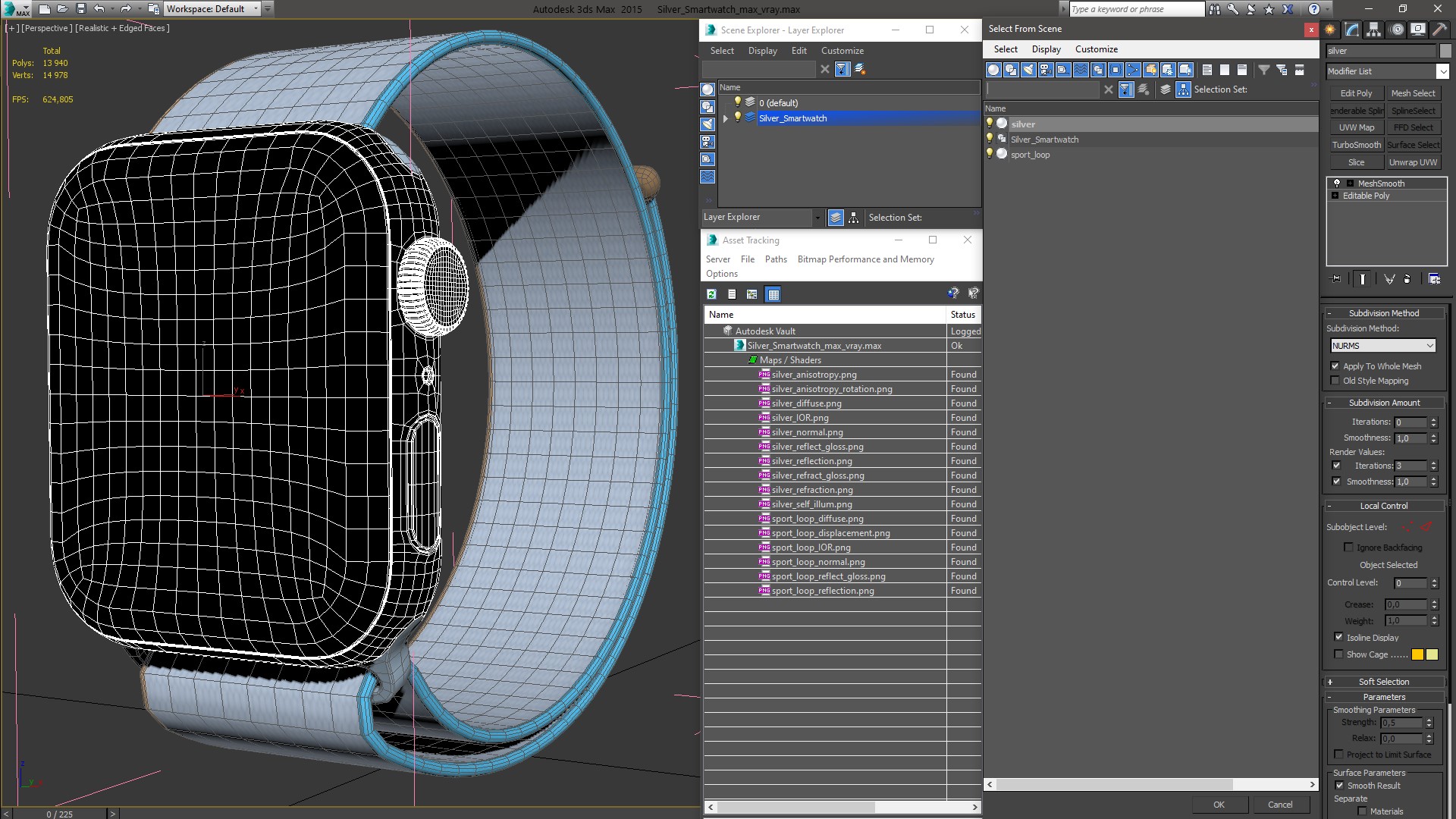
Task: Expand MeshSmooth modifier sub-objects
Action: tap(1350, 184)
